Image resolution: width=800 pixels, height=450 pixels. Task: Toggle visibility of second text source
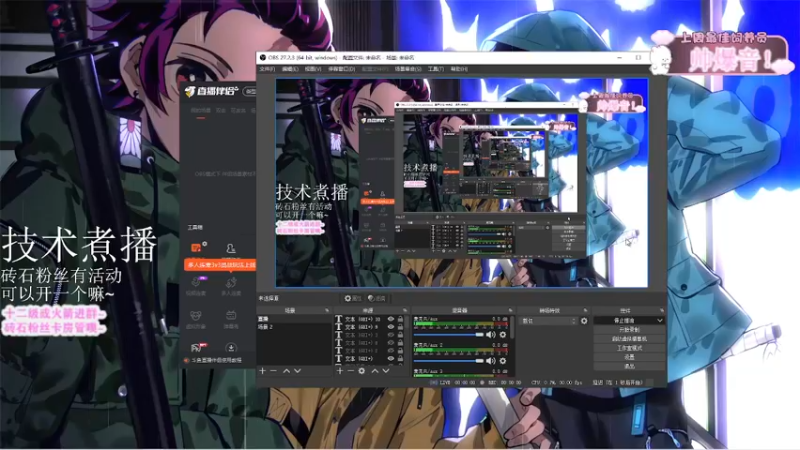(x=391, y=327)
